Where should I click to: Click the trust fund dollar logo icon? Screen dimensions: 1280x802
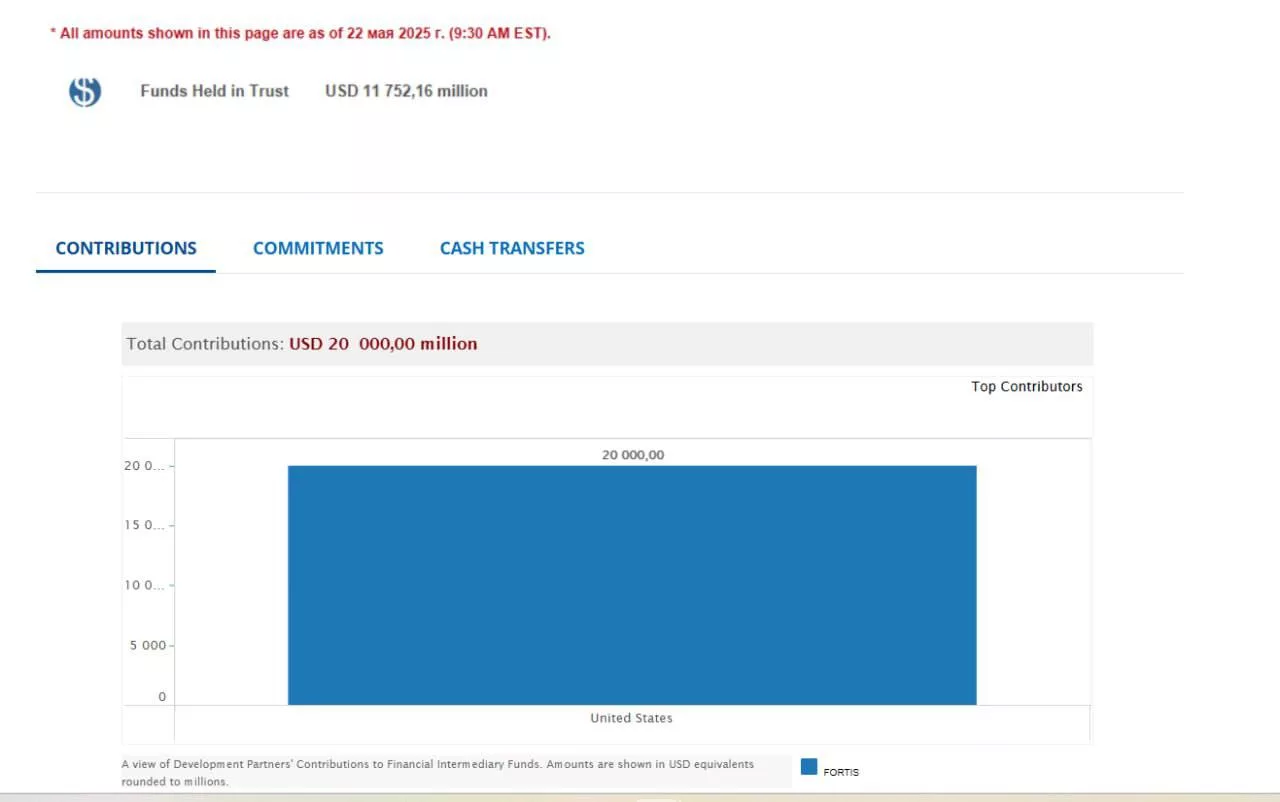[x=85, y=92]
